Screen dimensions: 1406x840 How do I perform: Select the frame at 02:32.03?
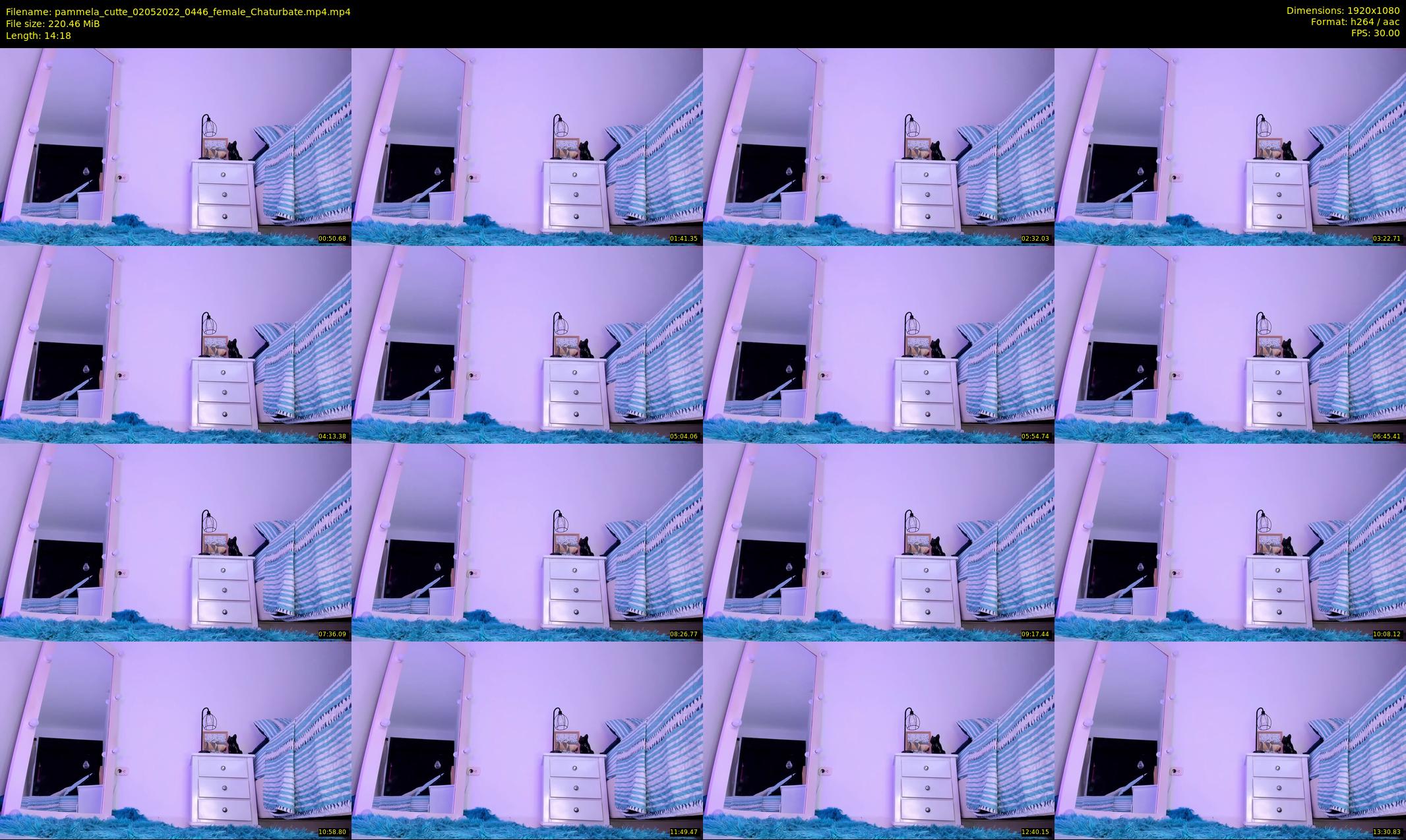coord(878,146)
